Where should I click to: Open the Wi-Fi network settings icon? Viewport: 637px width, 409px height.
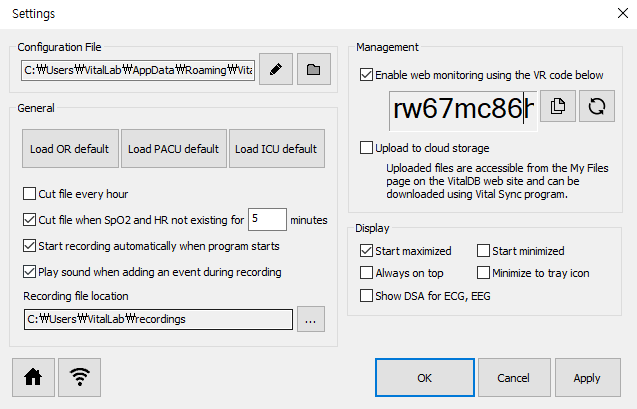[80, 377]
